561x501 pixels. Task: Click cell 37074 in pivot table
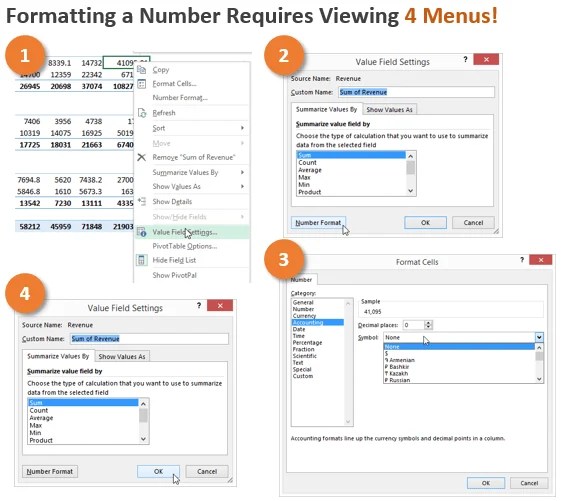[x=91, y=87]
